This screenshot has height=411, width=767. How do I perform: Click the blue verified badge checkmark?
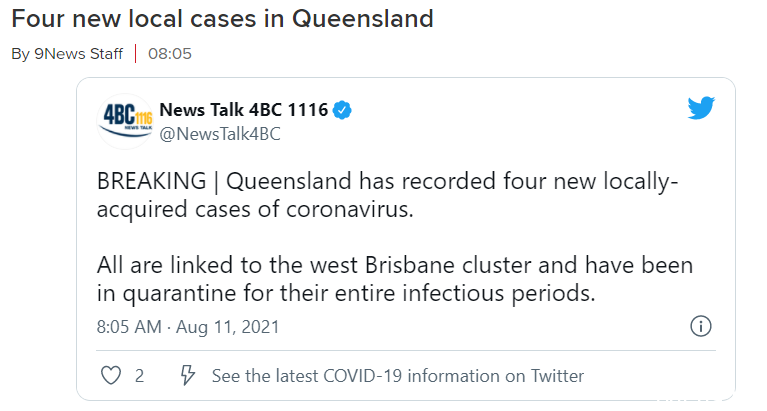[x=342, y=110]
